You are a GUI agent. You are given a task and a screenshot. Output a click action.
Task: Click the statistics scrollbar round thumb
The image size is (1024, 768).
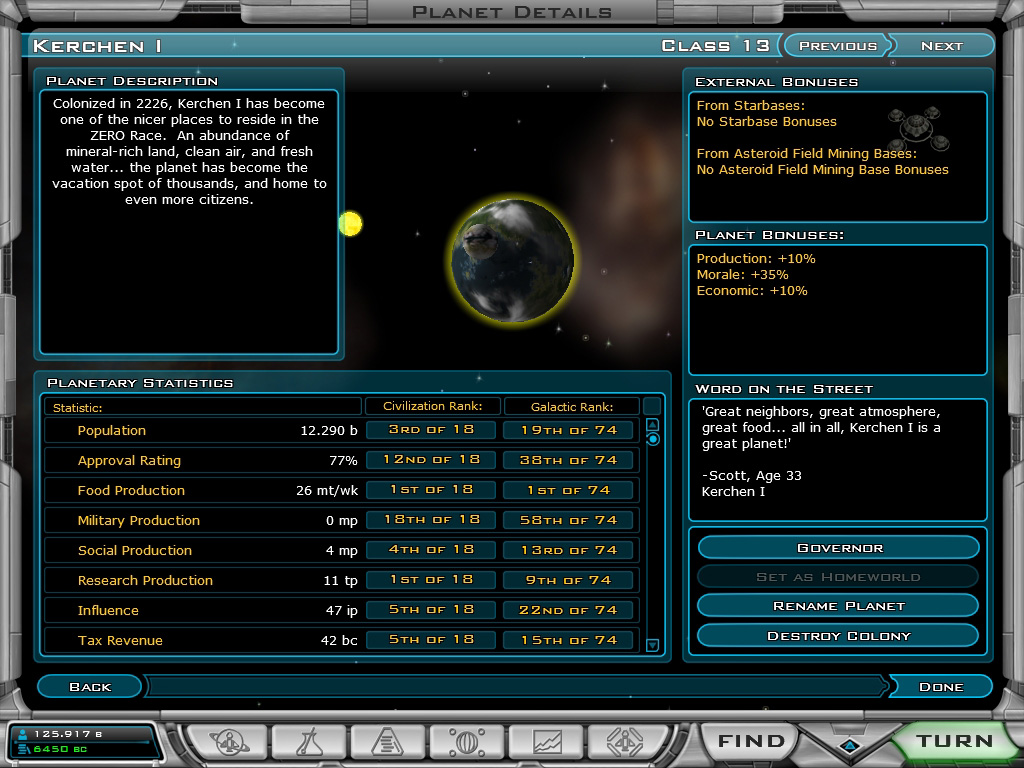652,440
